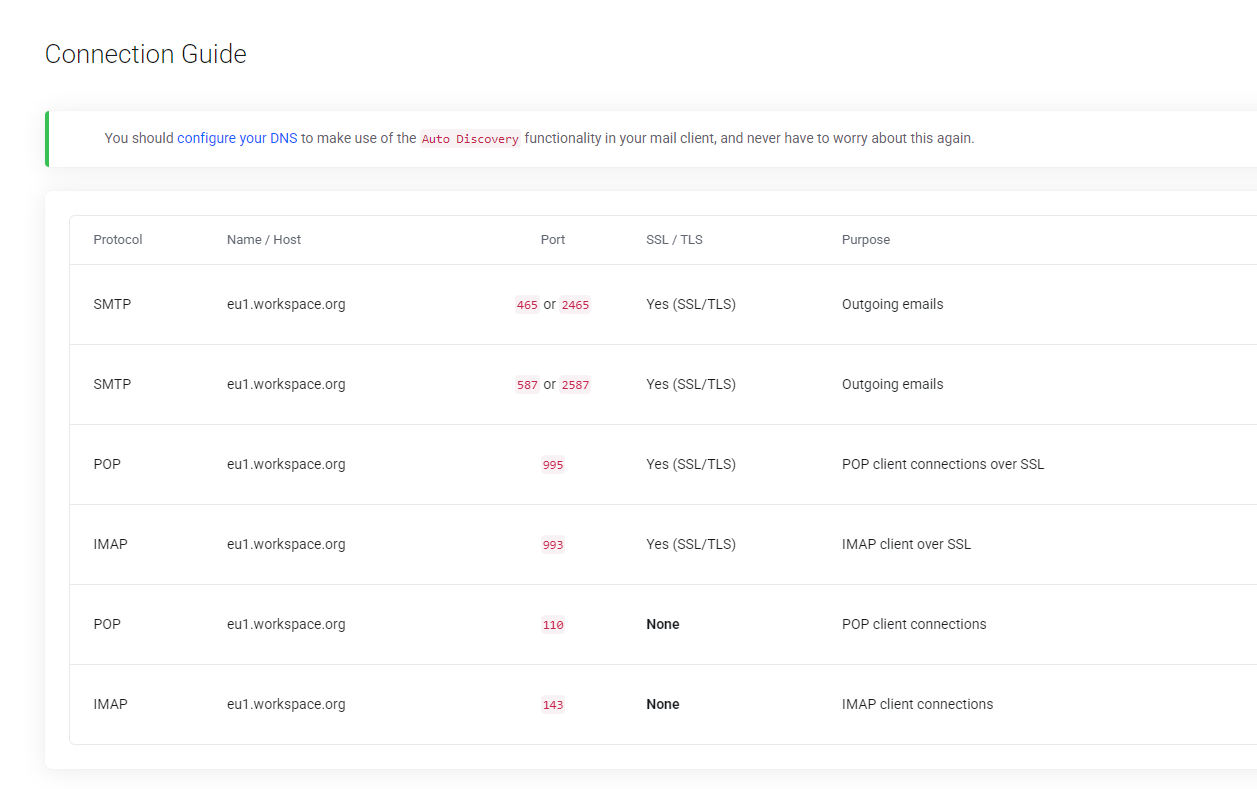This screenshot has width=1257, height=789.
Task: Click the bold "None" in the port 143 row
Action: pyautogui.click(x=663, y=704)
